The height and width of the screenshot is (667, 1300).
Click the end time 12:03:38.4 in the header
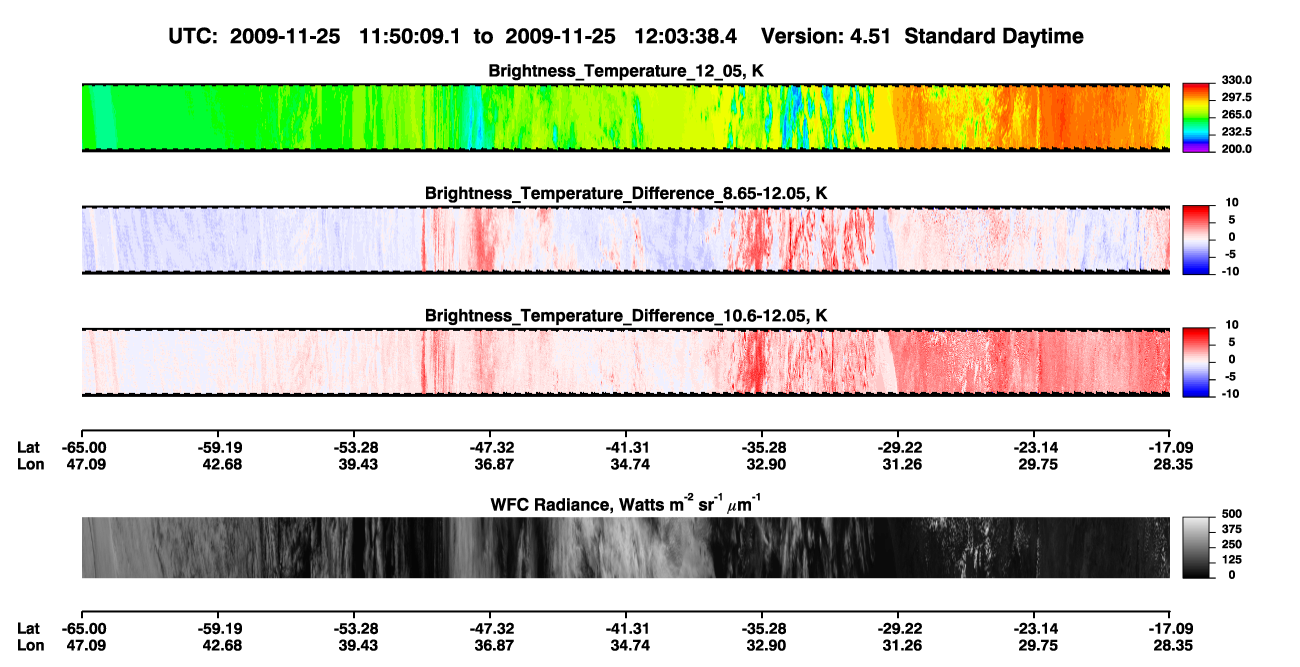tap(686, 36)
